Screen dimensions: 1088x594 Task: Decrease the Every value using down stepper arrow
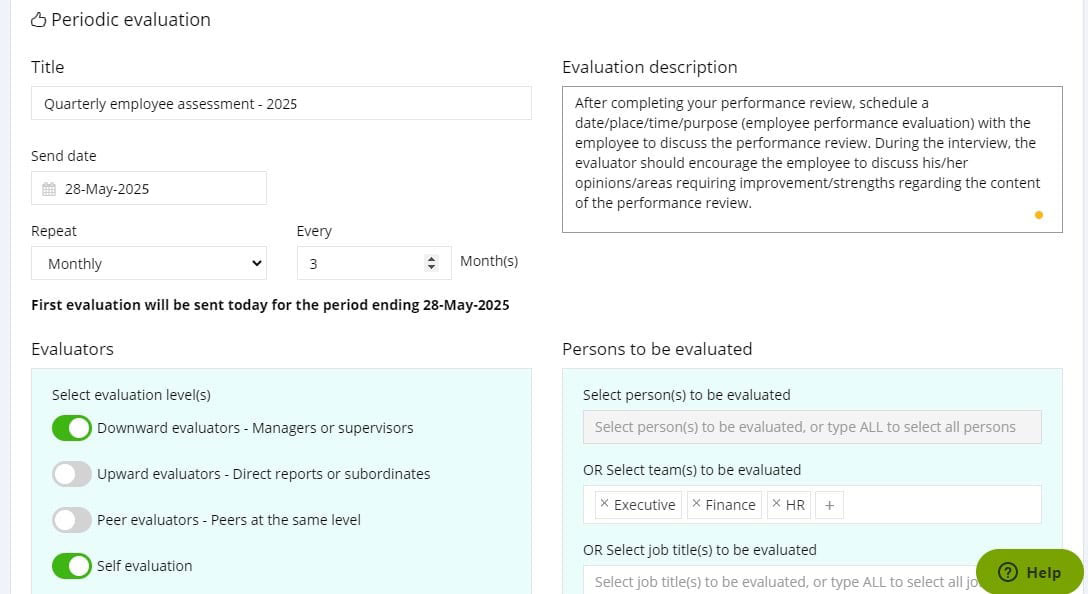pos(431,268)
